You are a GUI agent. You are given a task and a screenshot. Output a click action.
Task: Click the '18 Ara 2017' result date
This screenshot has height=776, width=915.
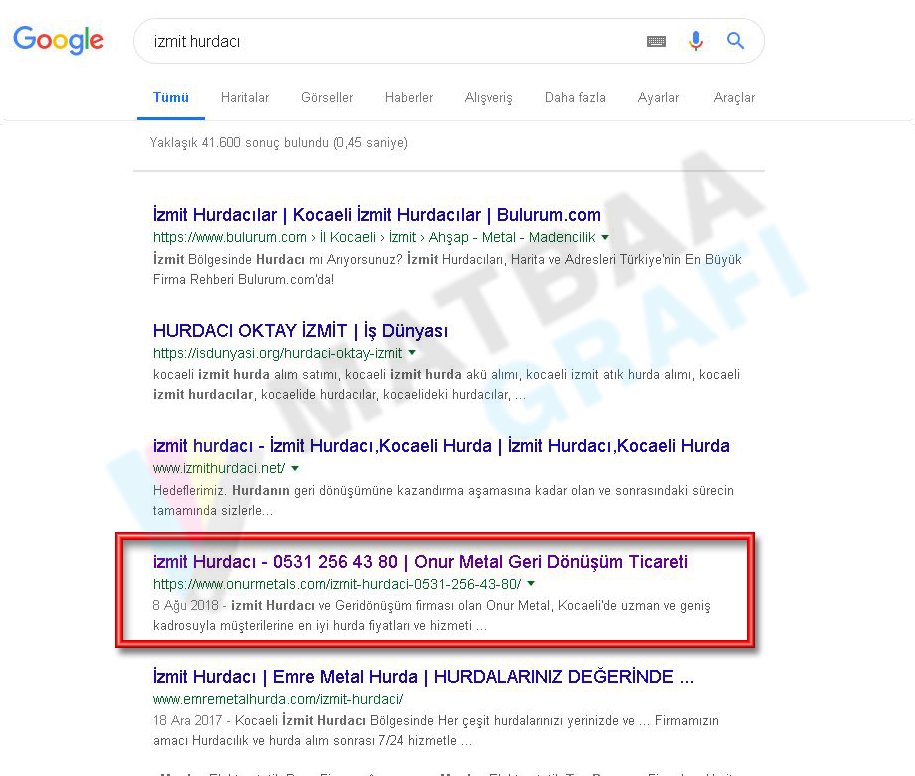[x=188, y=721]
